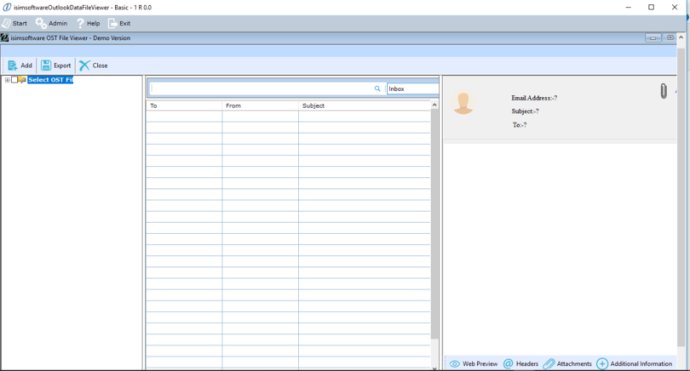Choose Exit in the menu bar
690x371 pixels.
coord(119,23)
